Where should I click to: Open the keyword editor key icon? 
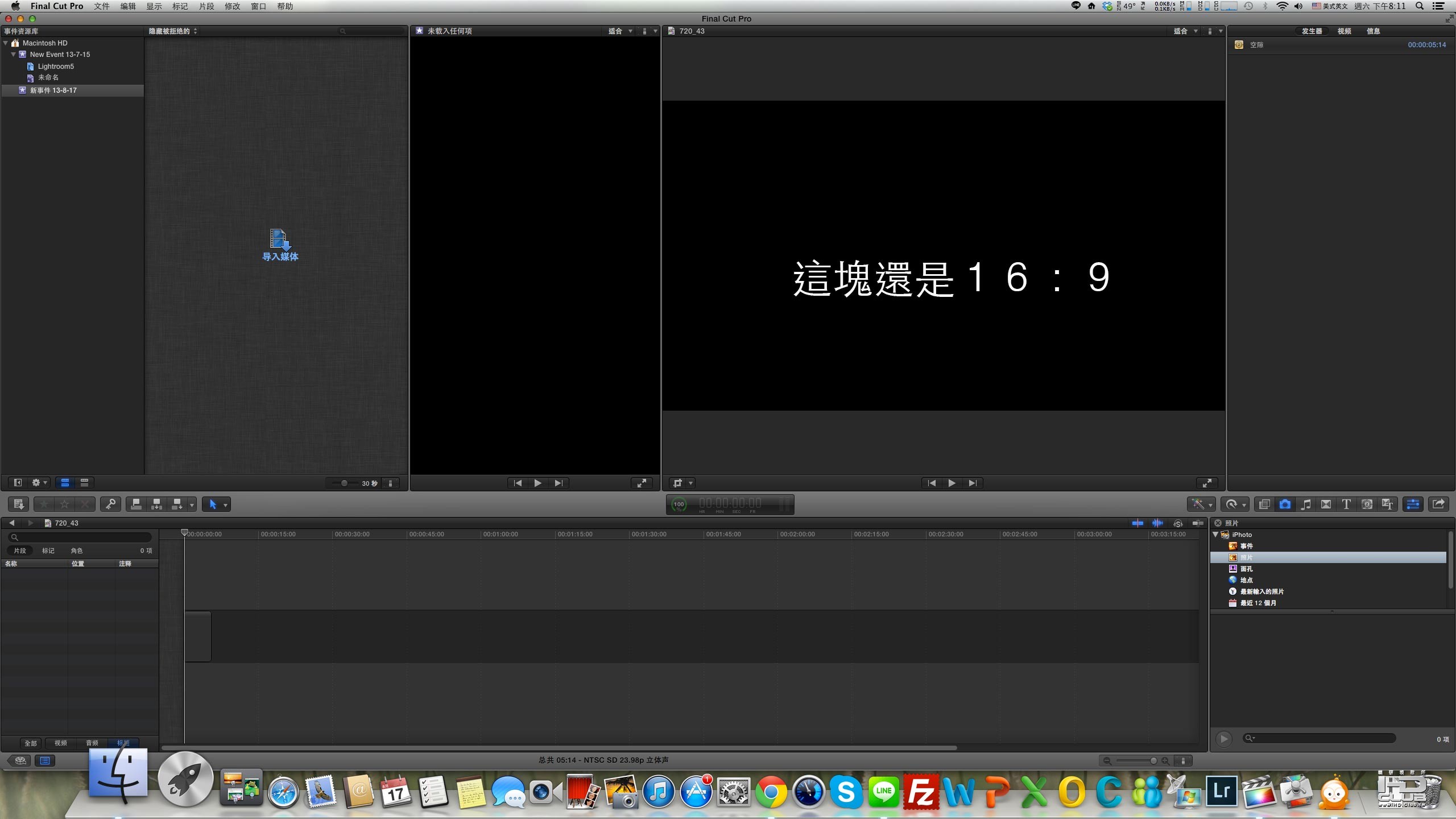[x=110, y=504]
